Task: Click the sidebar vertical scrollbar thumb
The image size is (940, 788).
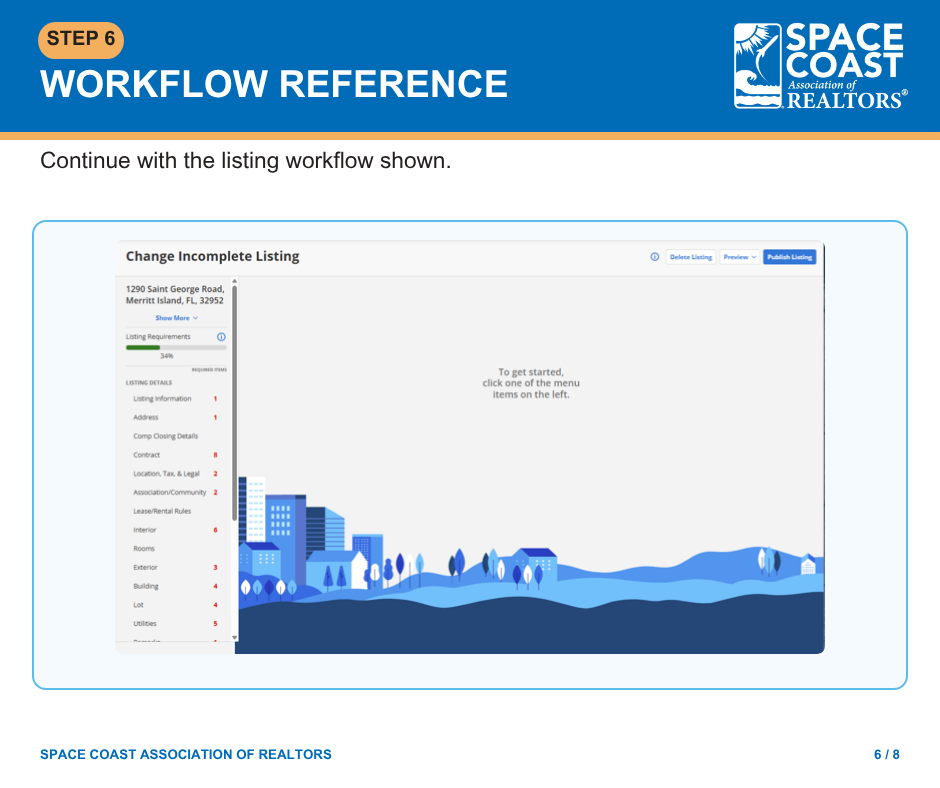Action: (x=234, y=402)
